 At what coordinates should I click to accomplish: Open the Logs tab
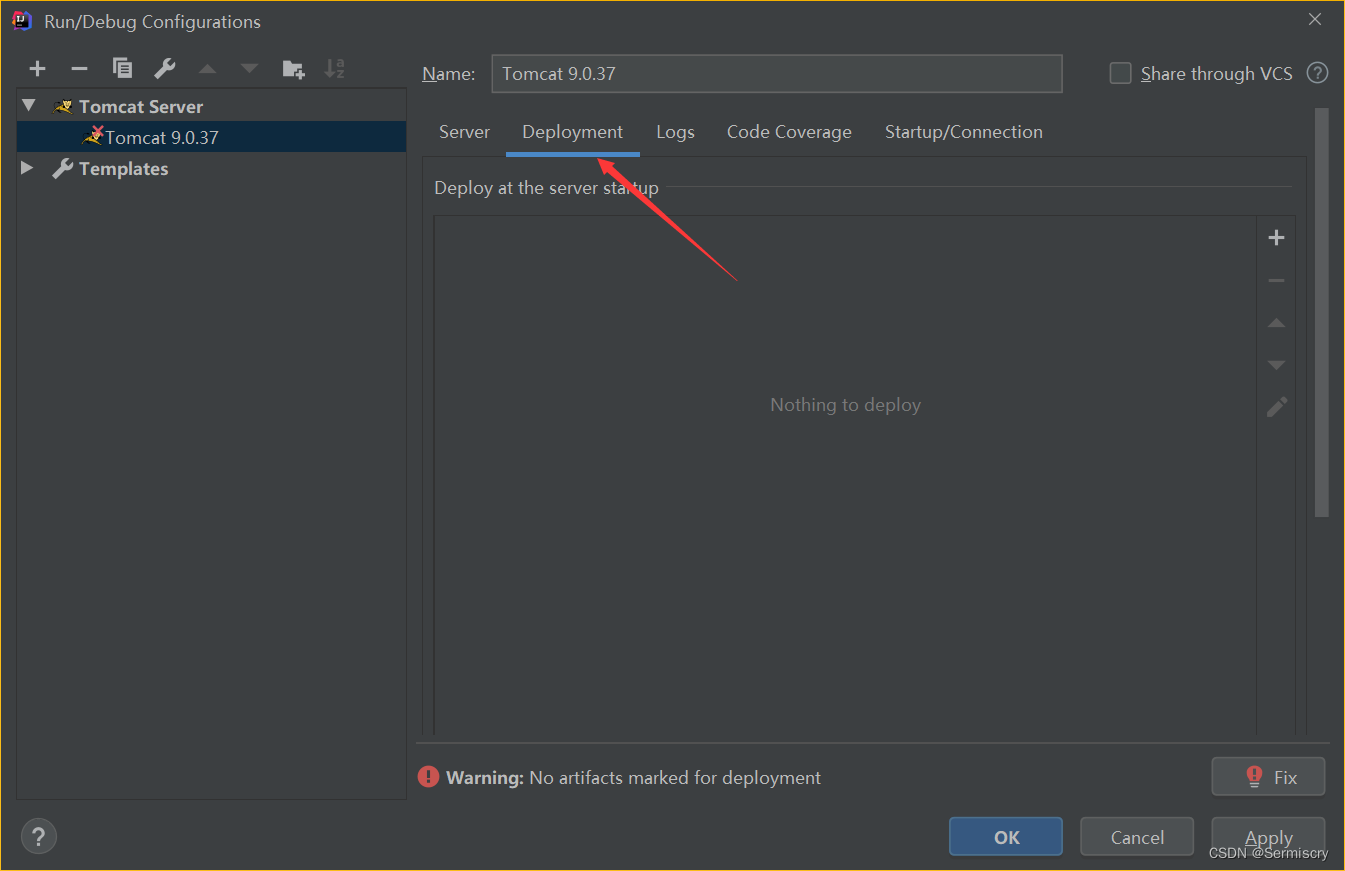pos(675,132)
